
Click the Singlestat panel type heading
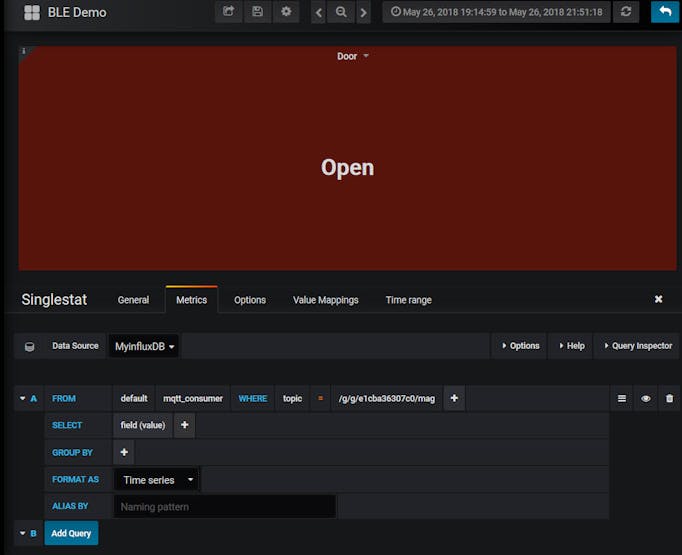(x=54, y=300)
